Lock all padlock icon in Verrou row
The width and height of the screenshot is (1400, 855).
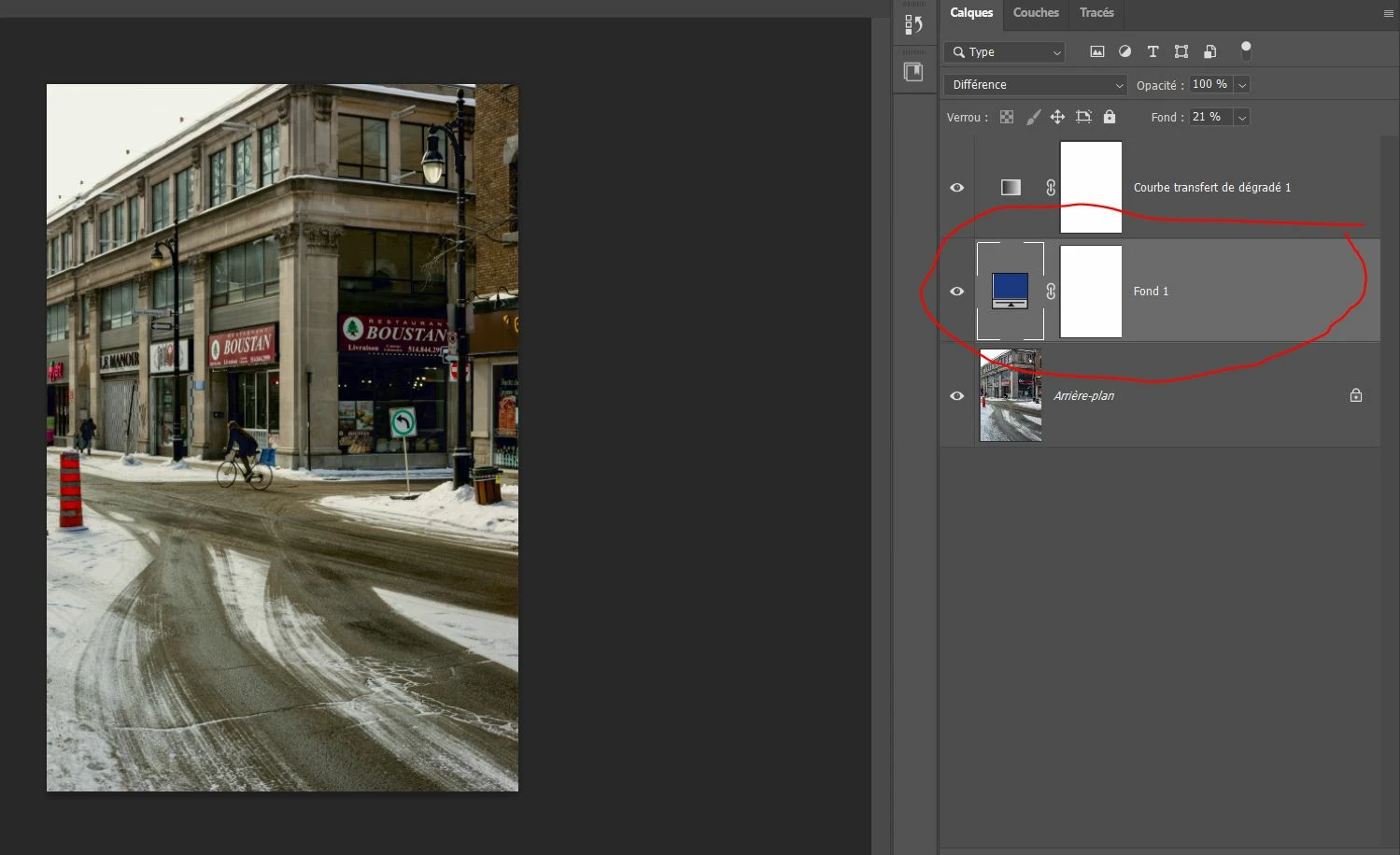coord(1110,117)
